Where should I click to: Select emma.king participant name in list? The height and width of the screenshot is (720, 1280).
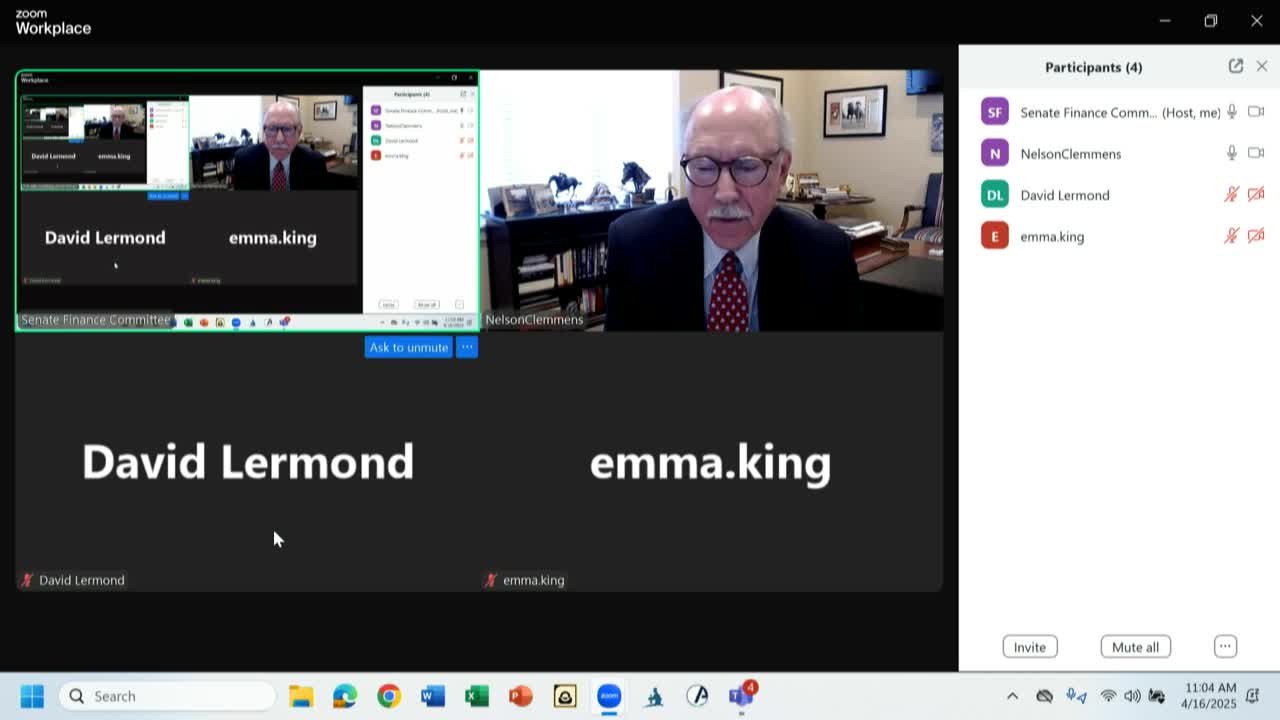pos(1052,237)
